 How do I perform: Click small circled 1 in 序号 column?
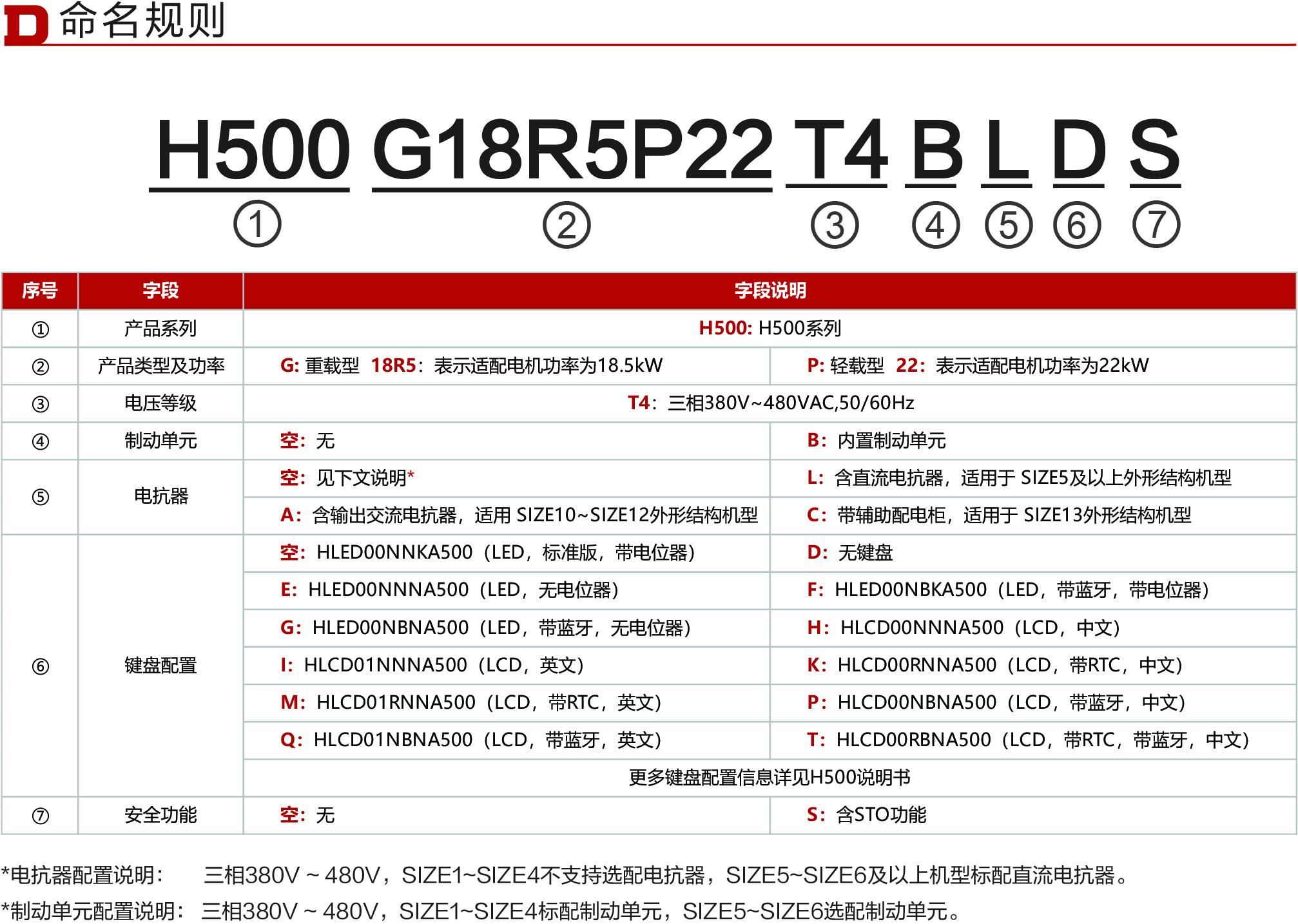[x=40, y=329]
